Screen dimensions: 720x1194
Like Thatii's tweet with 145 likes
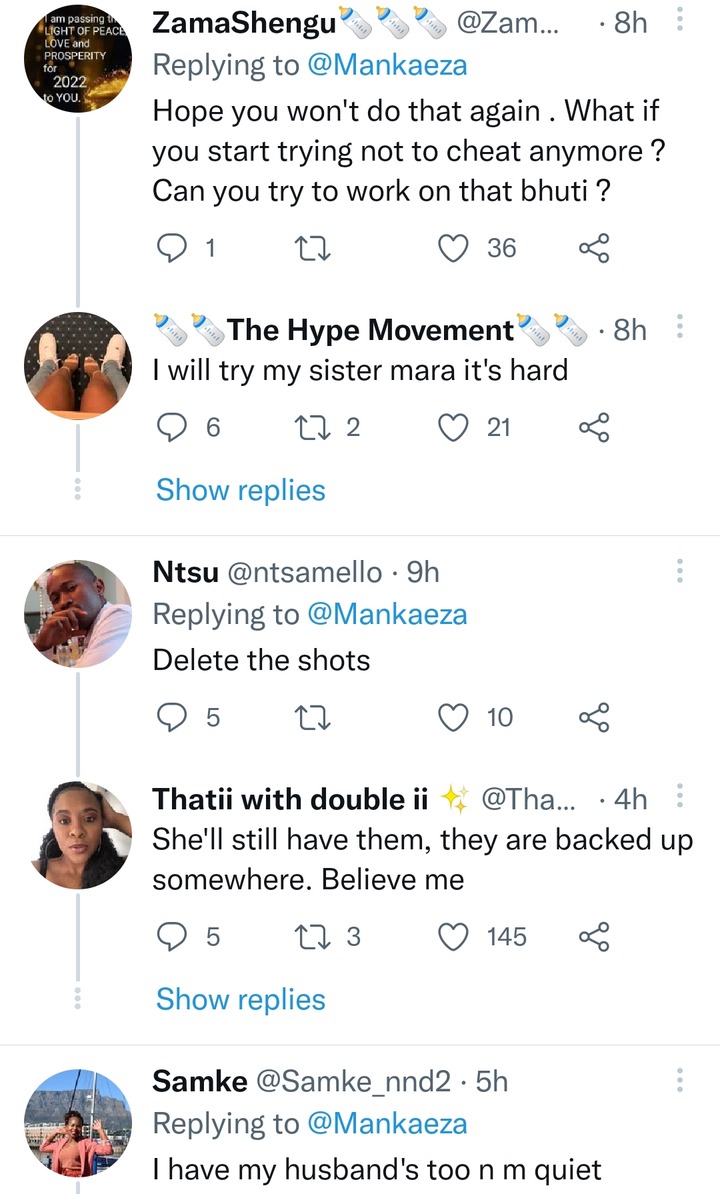455,937
